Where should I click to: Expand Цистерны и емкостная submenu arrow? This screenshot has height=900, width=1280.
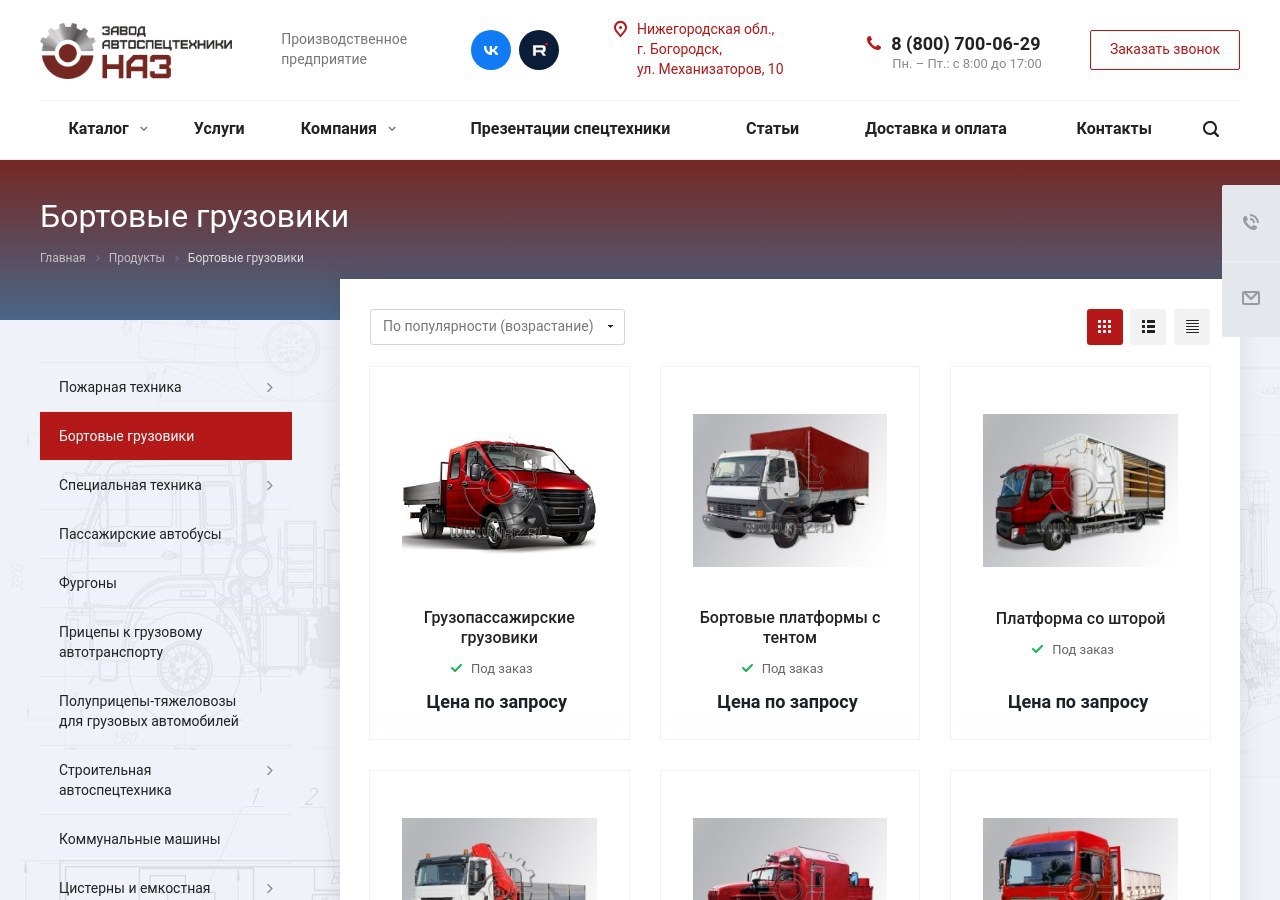point(270,888)
